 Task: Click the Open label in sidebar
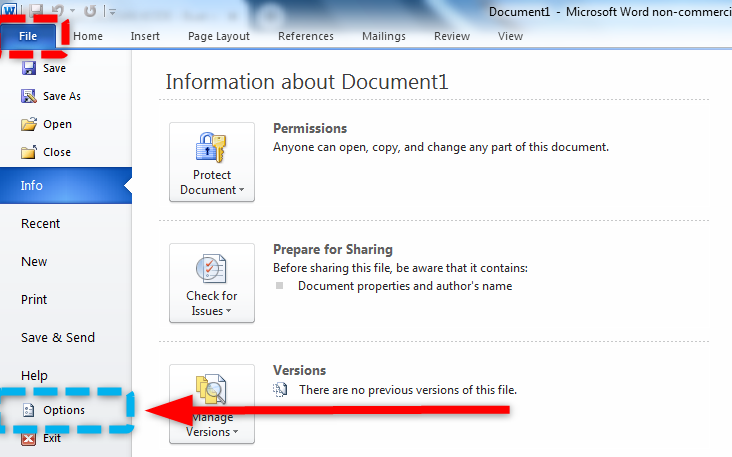pyautogui.click(x=57, y=124)
